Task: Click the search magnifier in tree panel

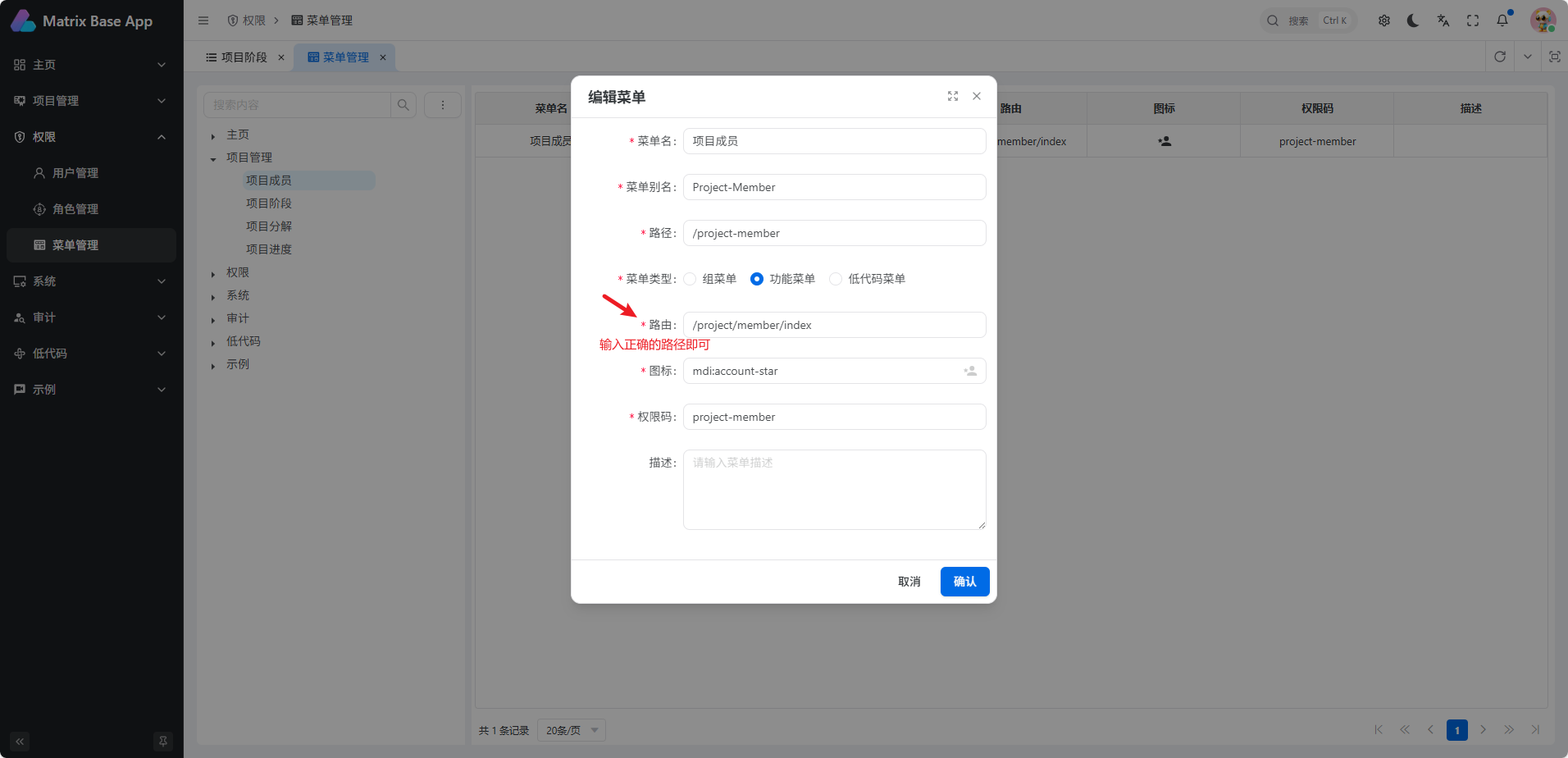Action: click(403, 105)
